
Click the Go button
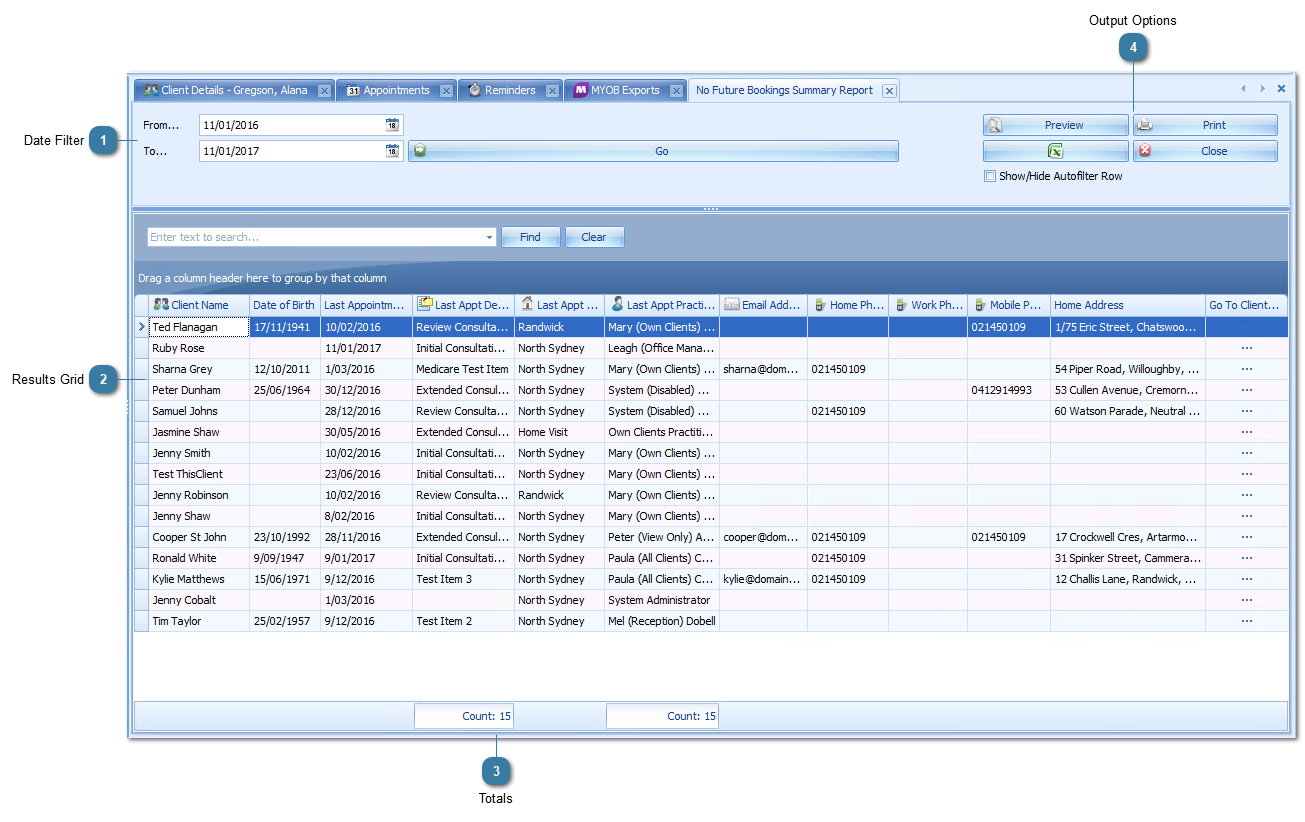(653, 151)
